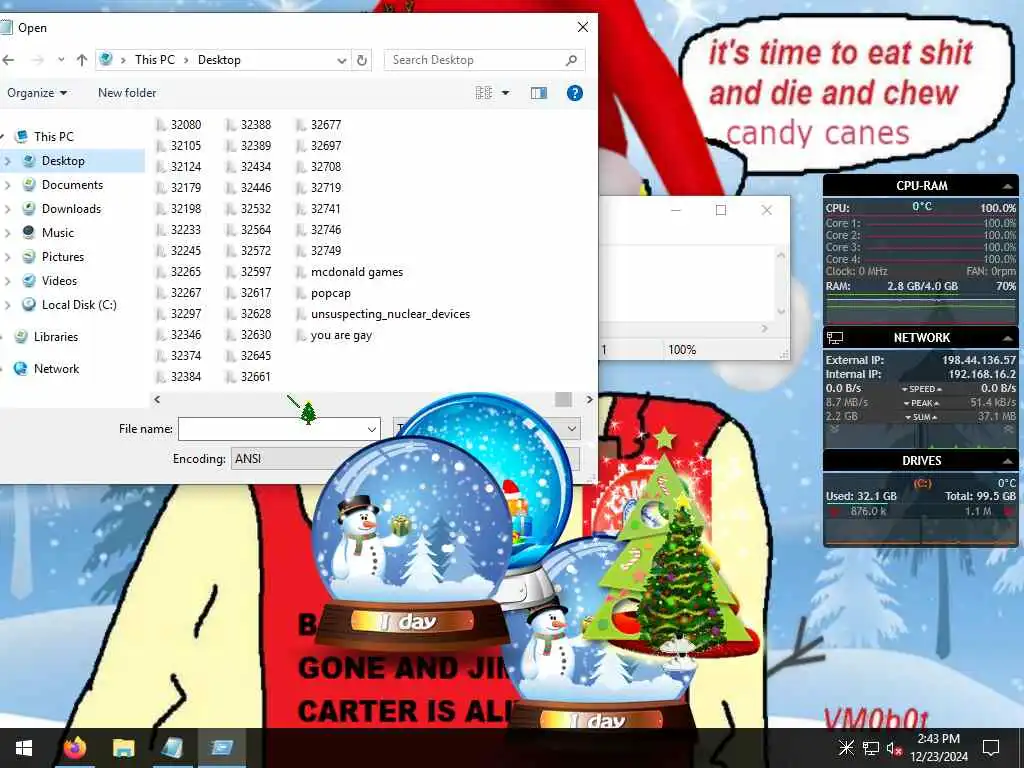Go up one folder level arrow
The image size is (1024, 768).
coord(82,60)
